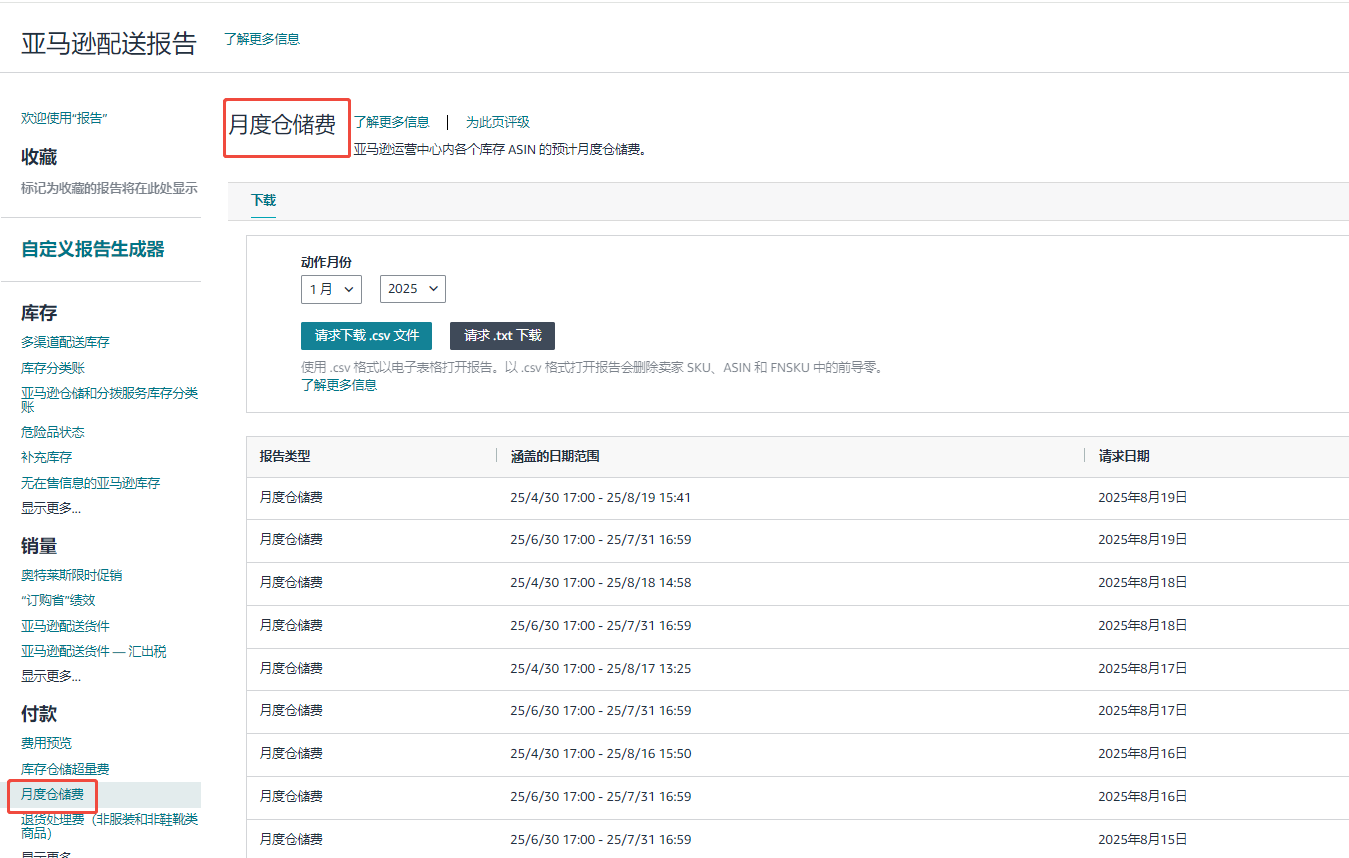The height and width of the screenshot is (858, 1349).
Task: Open 了解更多信息 next to the 月度仓储费 heading
Action: click(x=392, y=122)
